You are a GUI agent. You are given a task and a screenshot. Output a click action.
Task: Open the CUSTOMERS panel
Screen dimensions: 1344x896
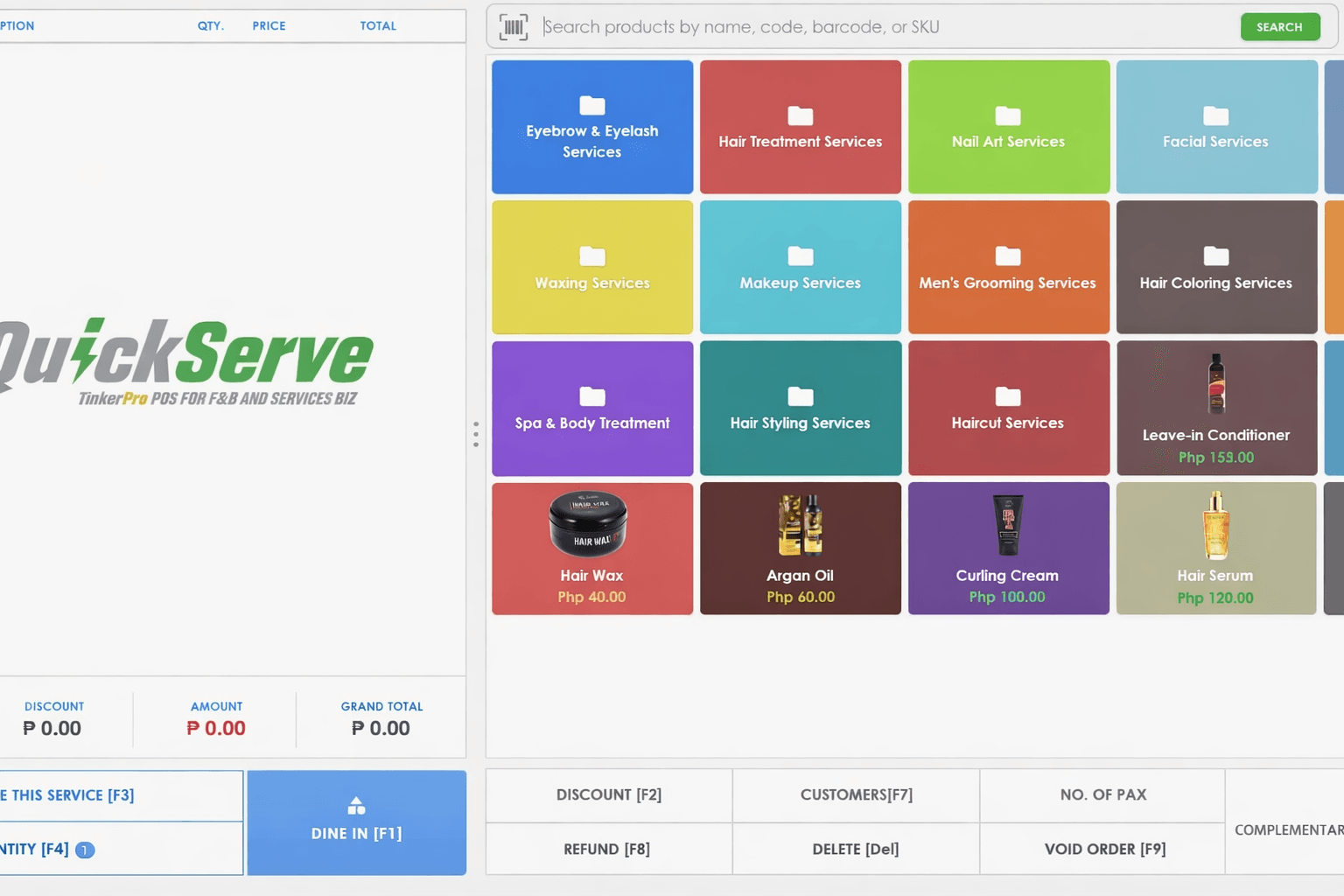855,794
